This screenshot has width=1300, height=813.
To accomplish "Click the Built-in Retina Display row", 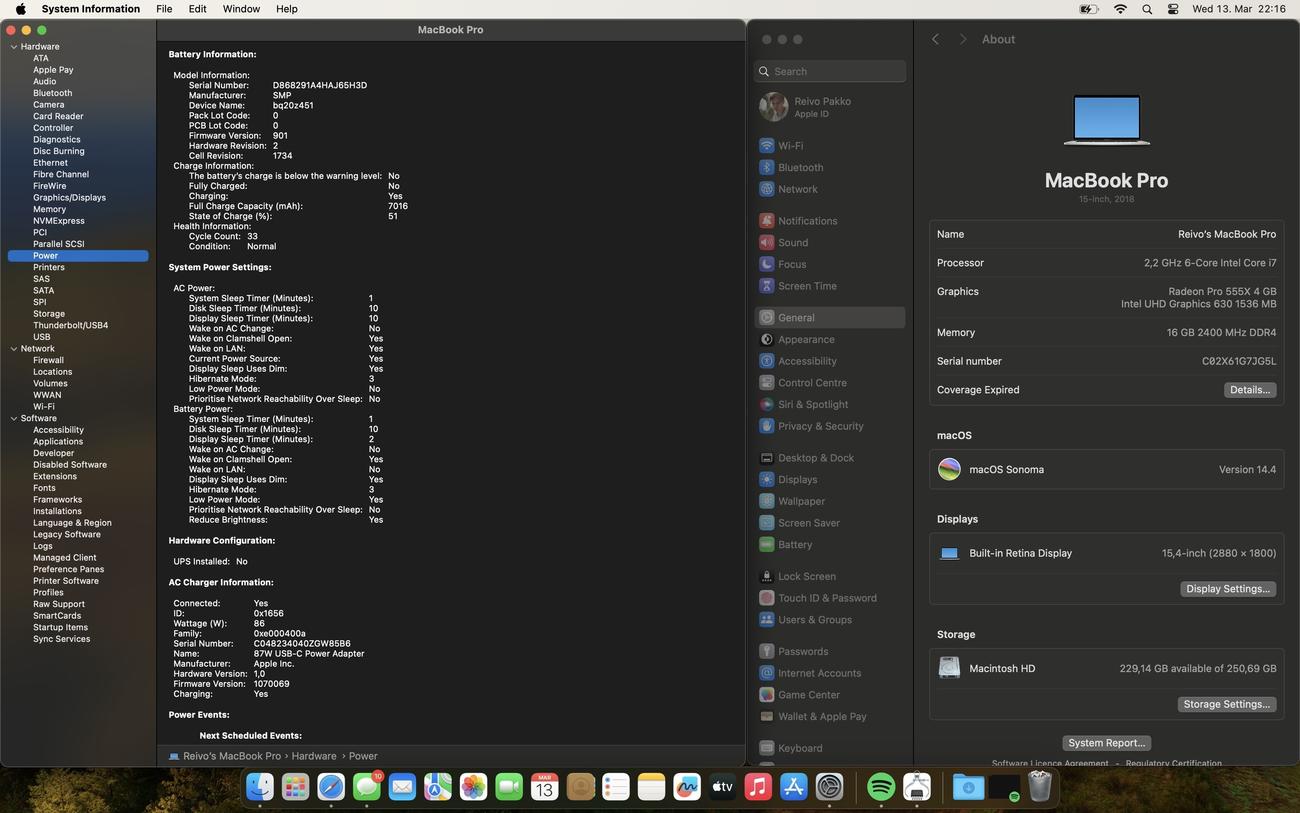I will click(1106, 553).
